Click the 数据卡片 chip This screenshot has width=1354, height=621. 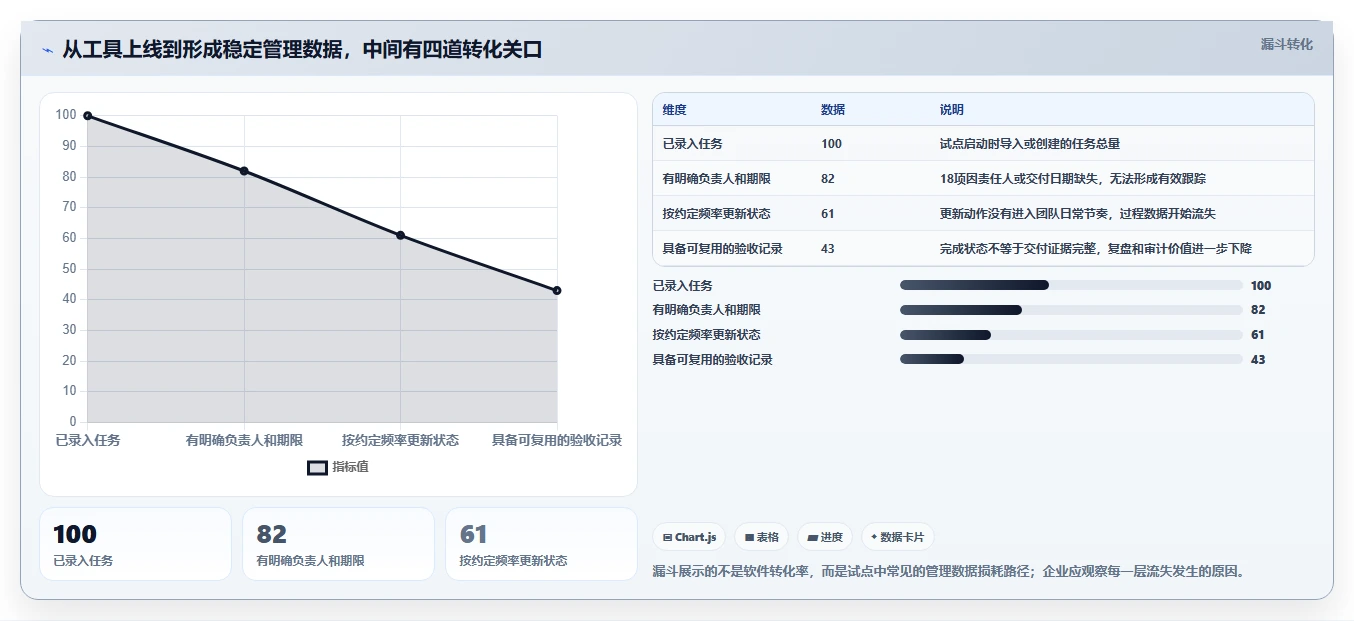coord(897,537)
